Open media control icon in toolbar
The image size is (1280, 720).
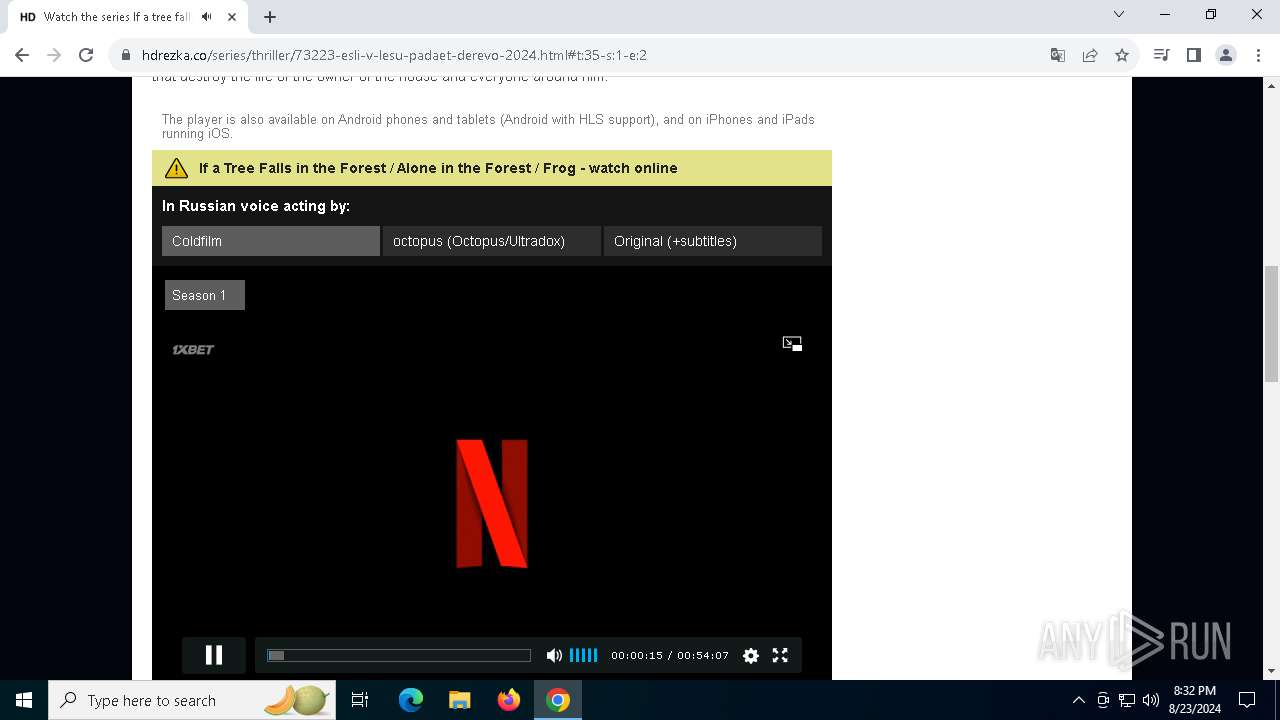[x=1161, y=55]
